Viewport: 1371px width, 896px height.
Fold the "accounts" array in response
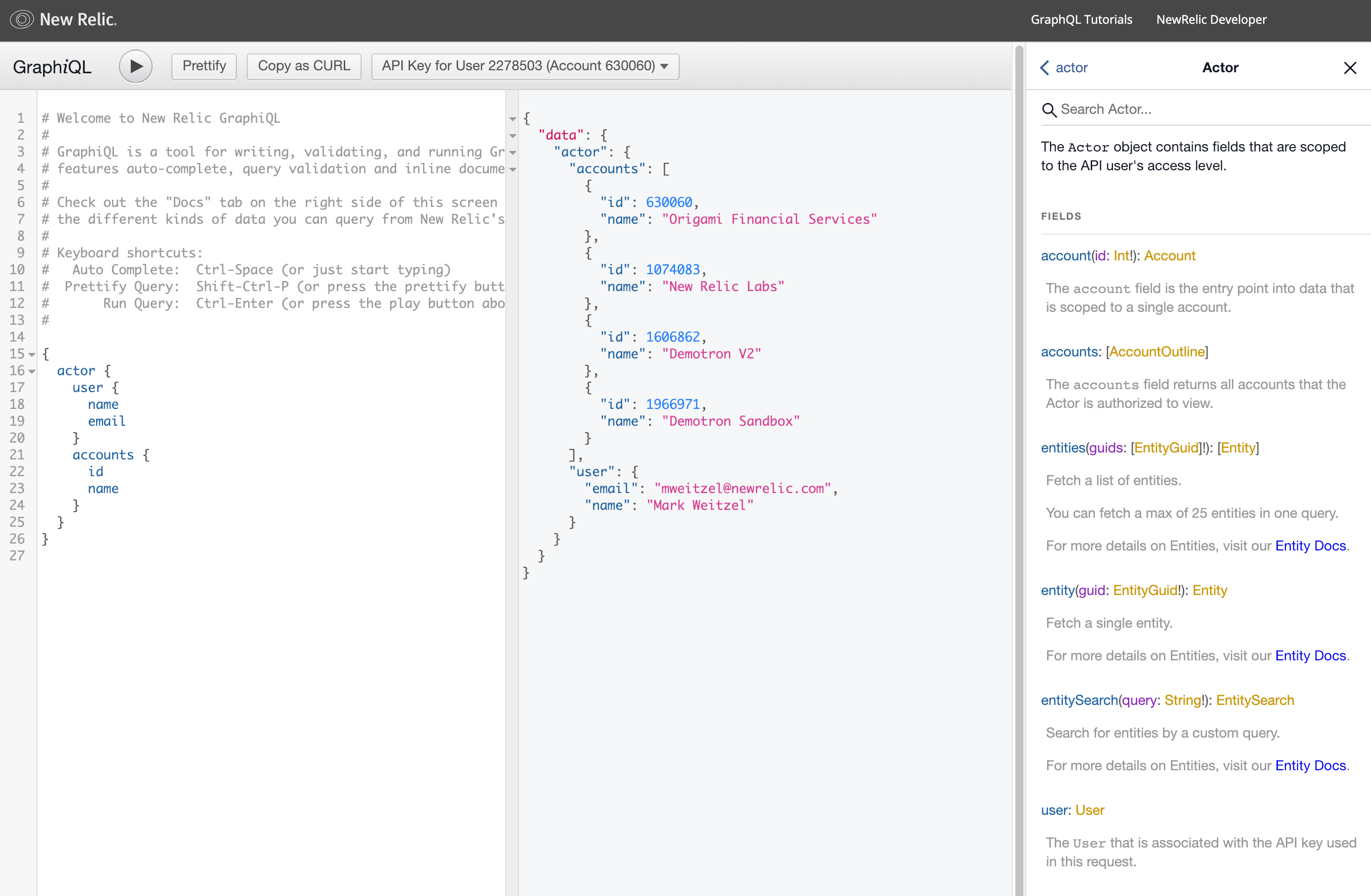(x=513, y=169)
